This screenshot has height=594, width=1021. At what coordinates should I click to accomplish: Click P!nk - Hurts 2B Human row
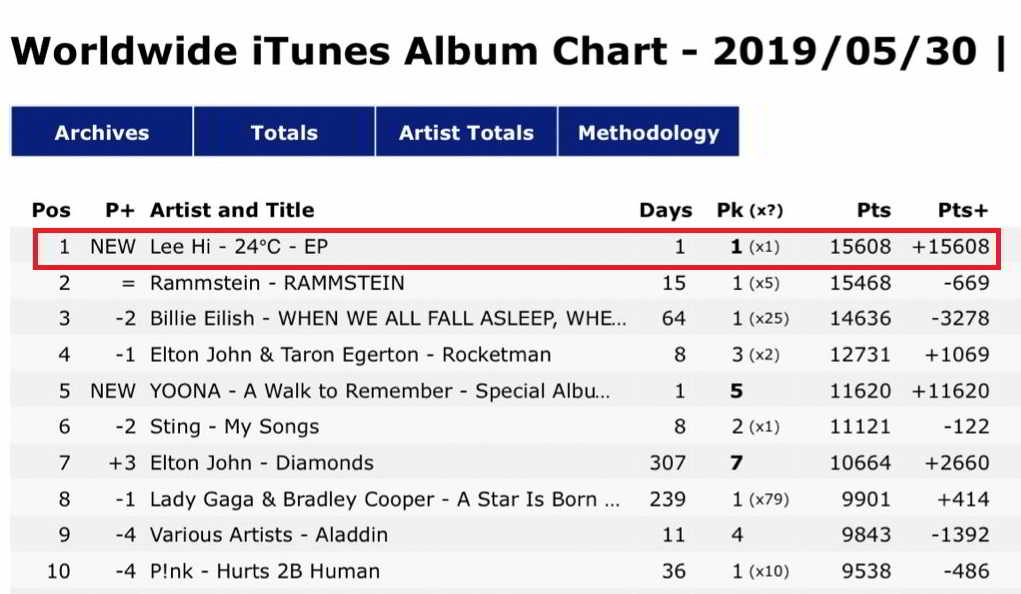(264, 572)
